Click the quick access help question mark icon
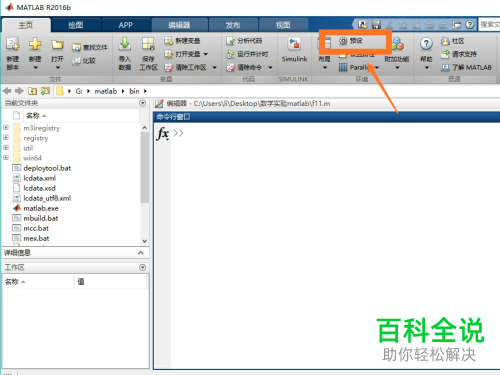The image size is (500, 375). pos(470,24)
